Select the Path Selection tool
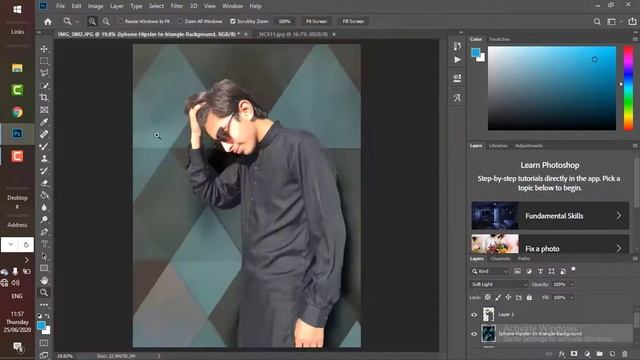 (x=44, y=256)
